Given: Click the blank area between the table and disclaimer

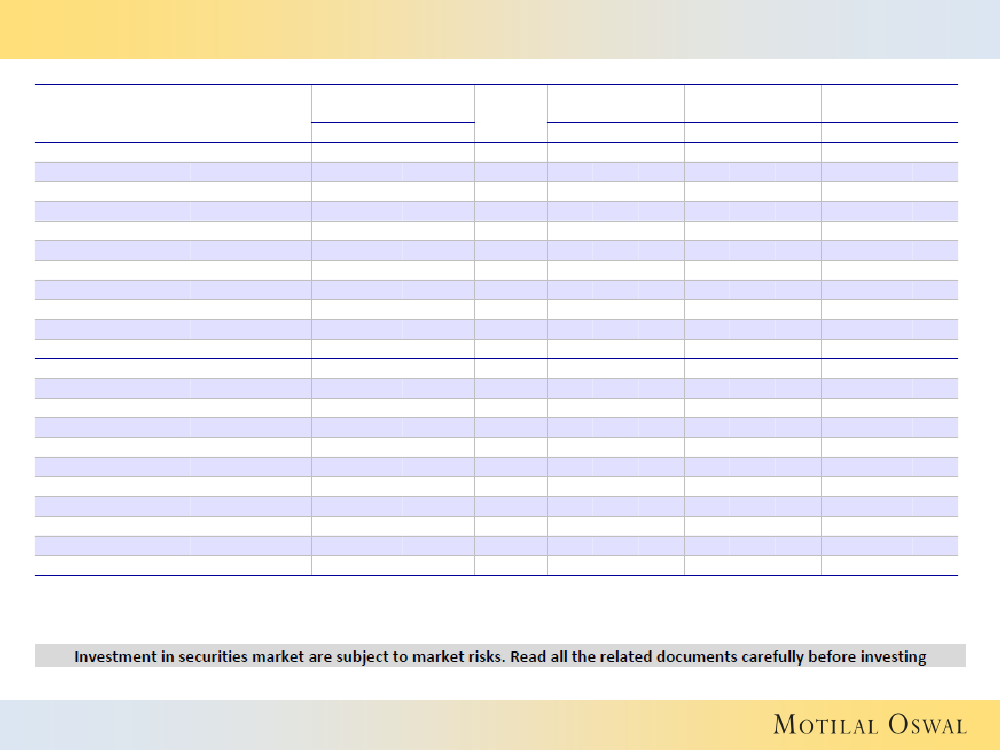Looking at the screenshot, I should (x=500, y=610).
